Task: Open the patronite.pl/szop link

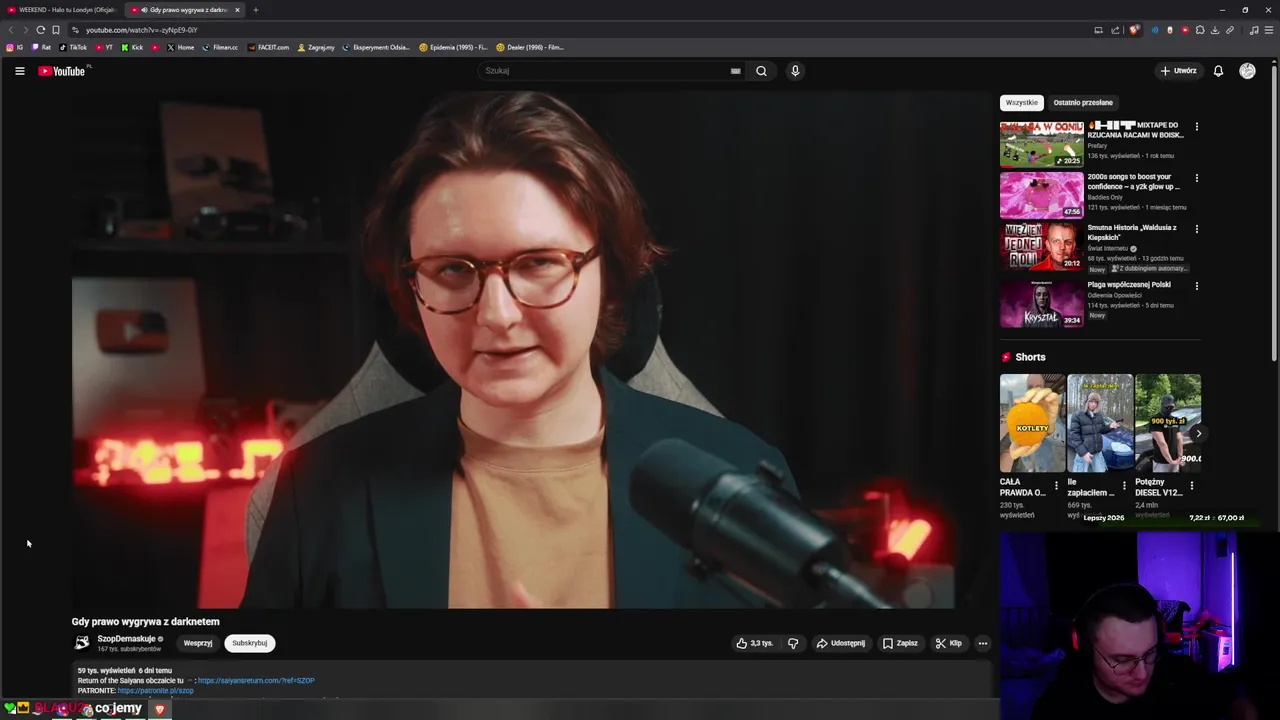Action: click(155, 691)
